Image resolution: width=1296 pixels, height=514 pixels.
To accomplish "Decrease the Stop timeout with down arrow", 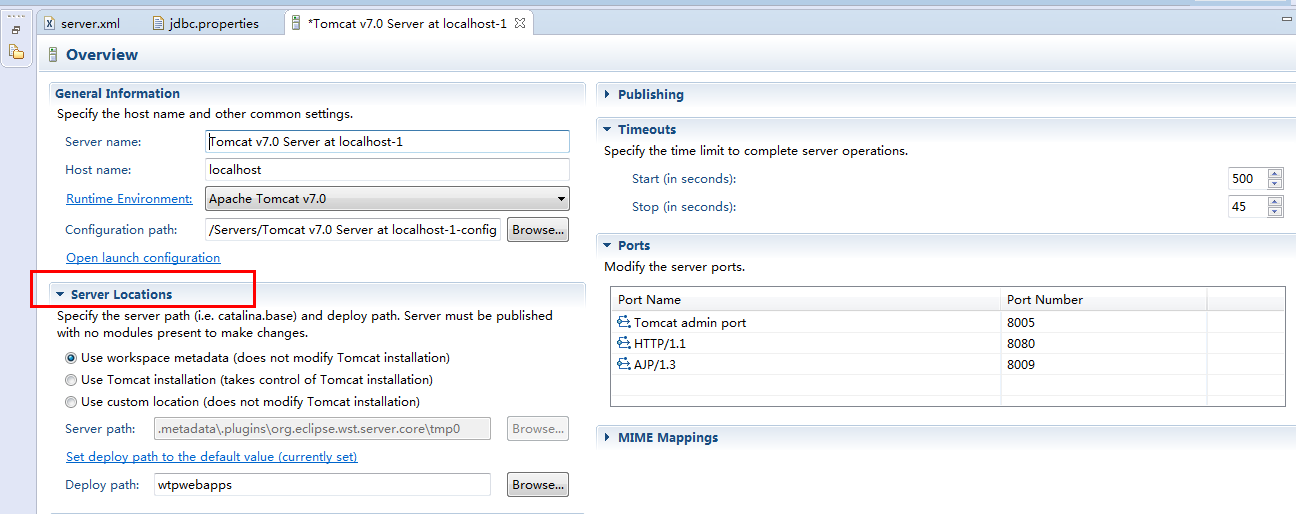I will pyautogui.click(x=1274, y=212).
